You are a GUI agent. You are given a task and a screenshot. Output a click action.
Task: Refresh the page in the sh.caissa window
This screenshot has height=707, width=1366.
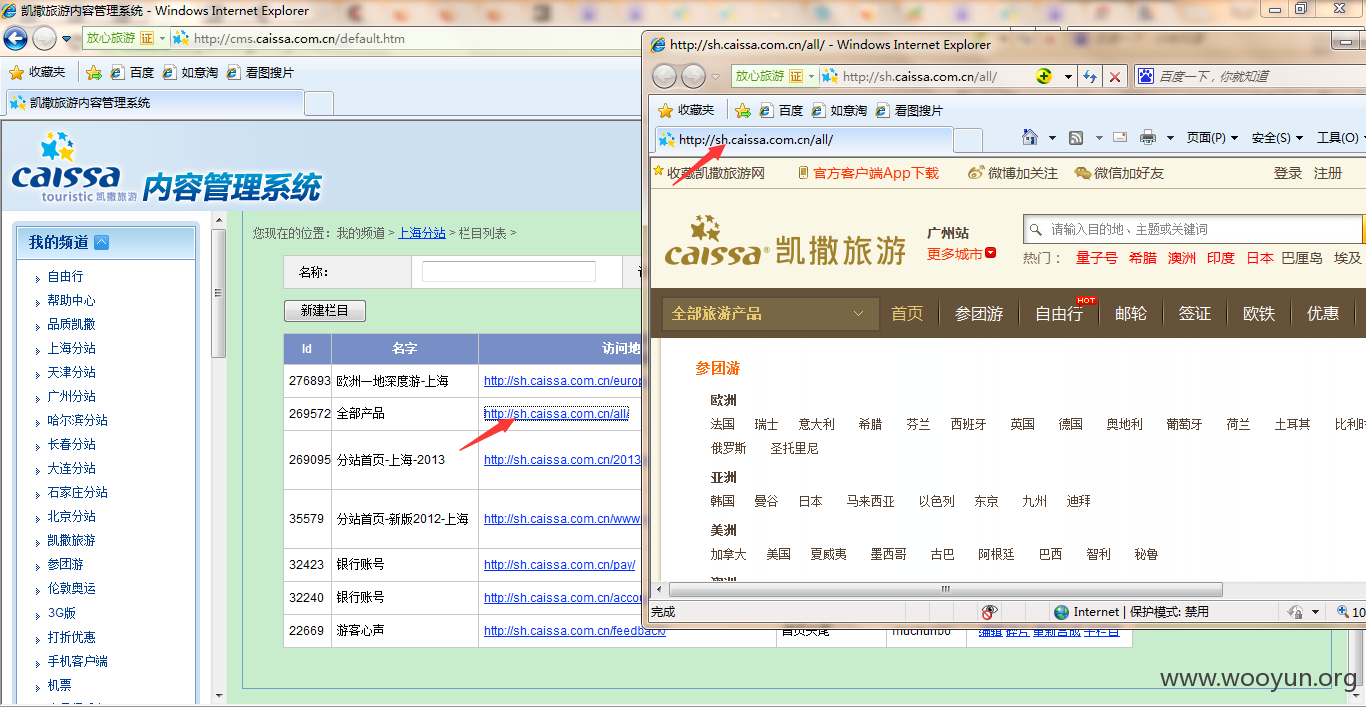point(1089,76)
